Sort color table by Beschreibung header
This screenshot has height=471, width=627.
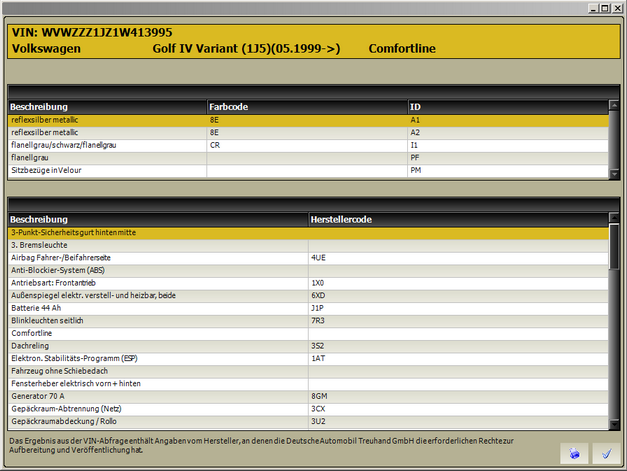(x=107, y=107)
